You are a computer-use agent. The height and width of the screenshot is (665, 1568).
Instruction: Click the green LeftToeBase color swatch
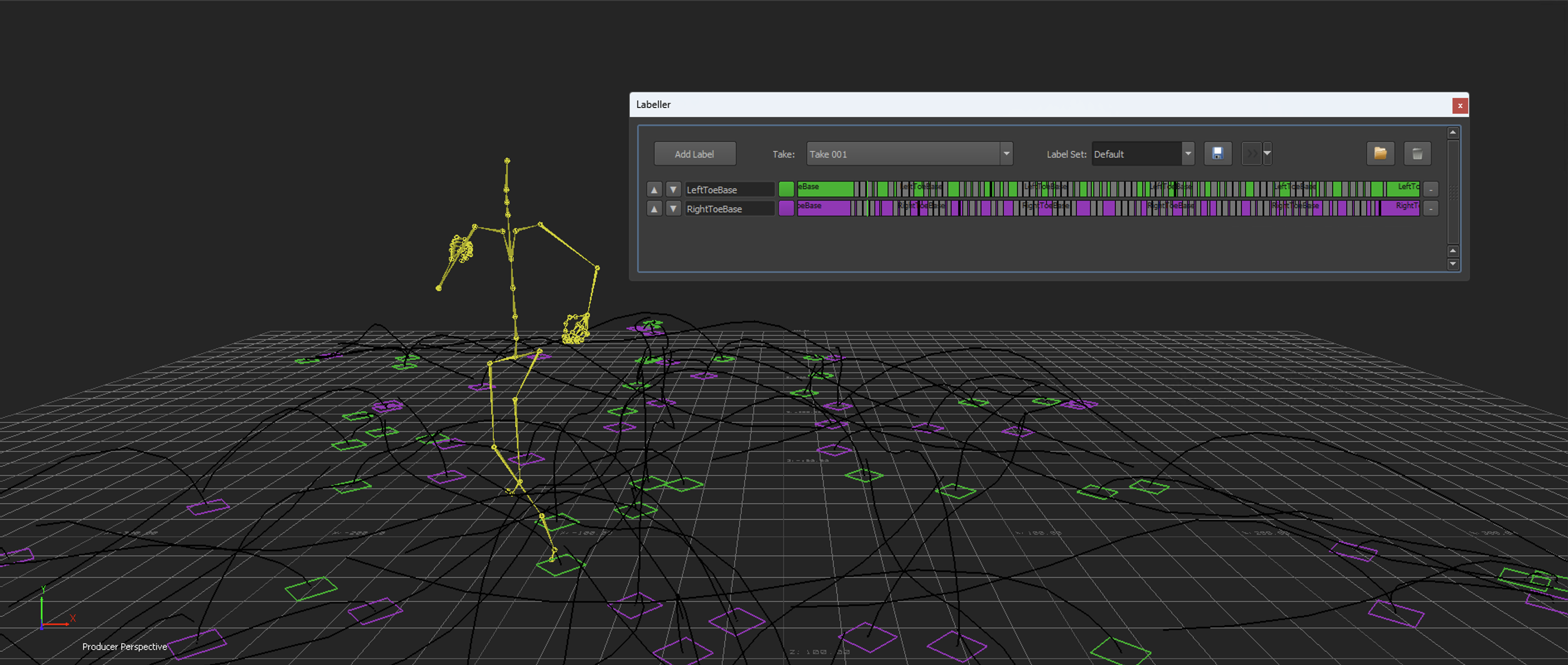pos(786,189)
